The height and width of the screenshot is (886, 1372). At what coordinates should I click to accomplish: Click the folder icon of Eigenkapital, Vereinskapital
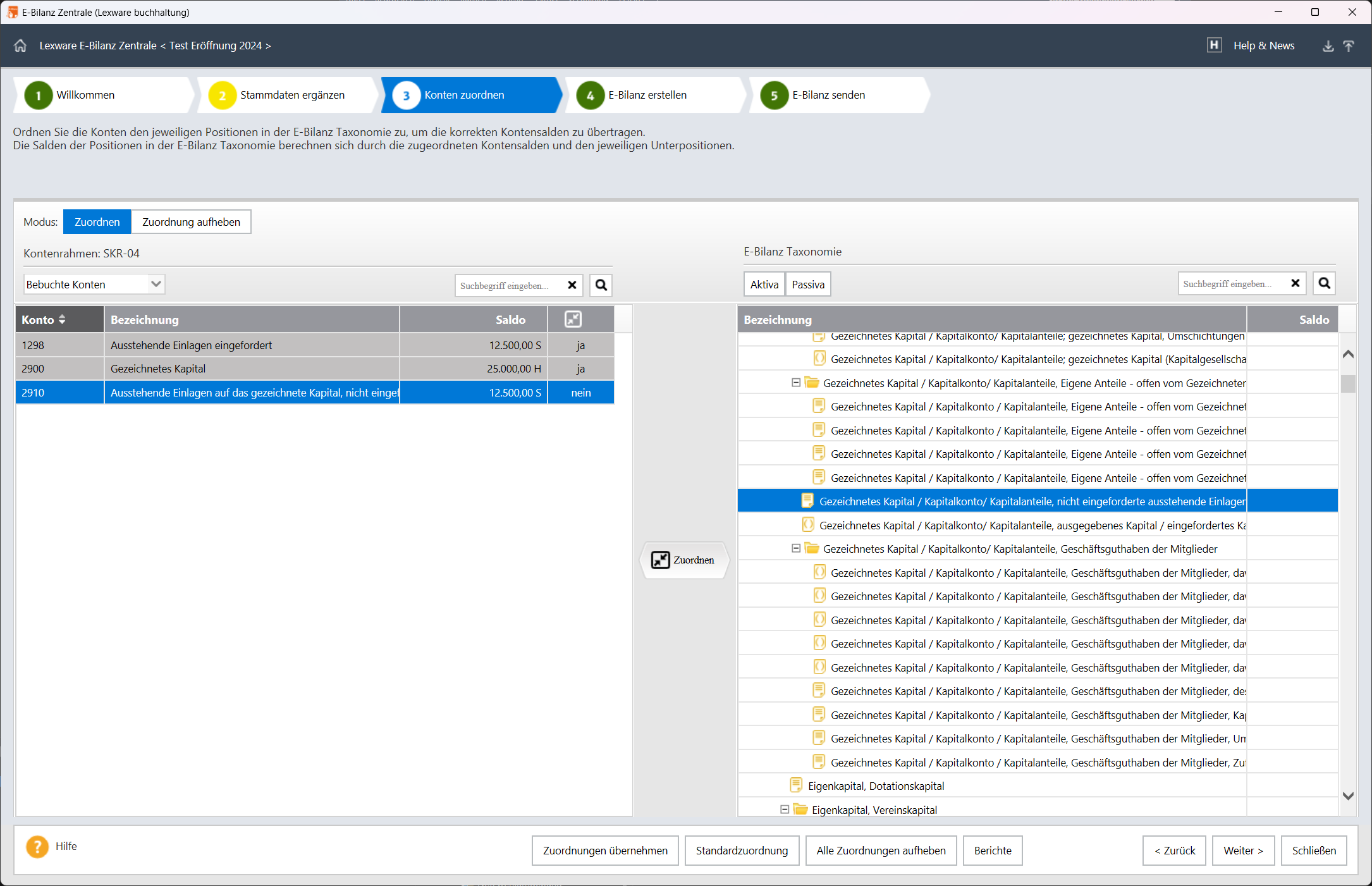(x=800, y=809)
